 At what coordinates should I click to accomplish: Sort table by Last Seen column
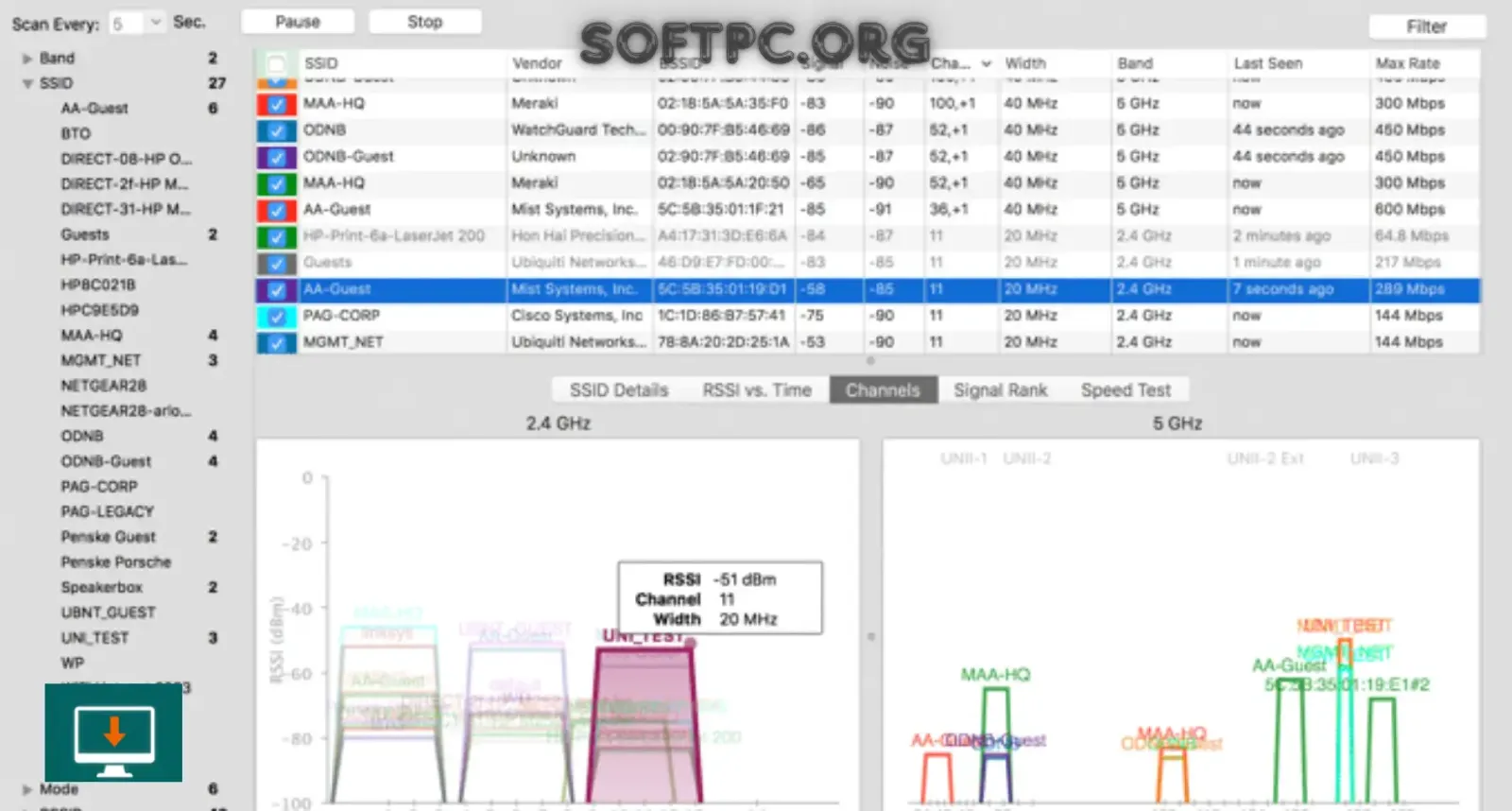1267,63
